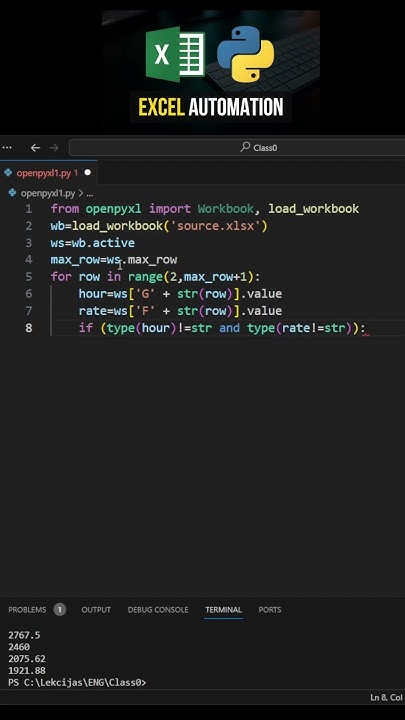Click terminal output value 1921.88
Viewport: 405px width, 720px height.
point(27,671)
